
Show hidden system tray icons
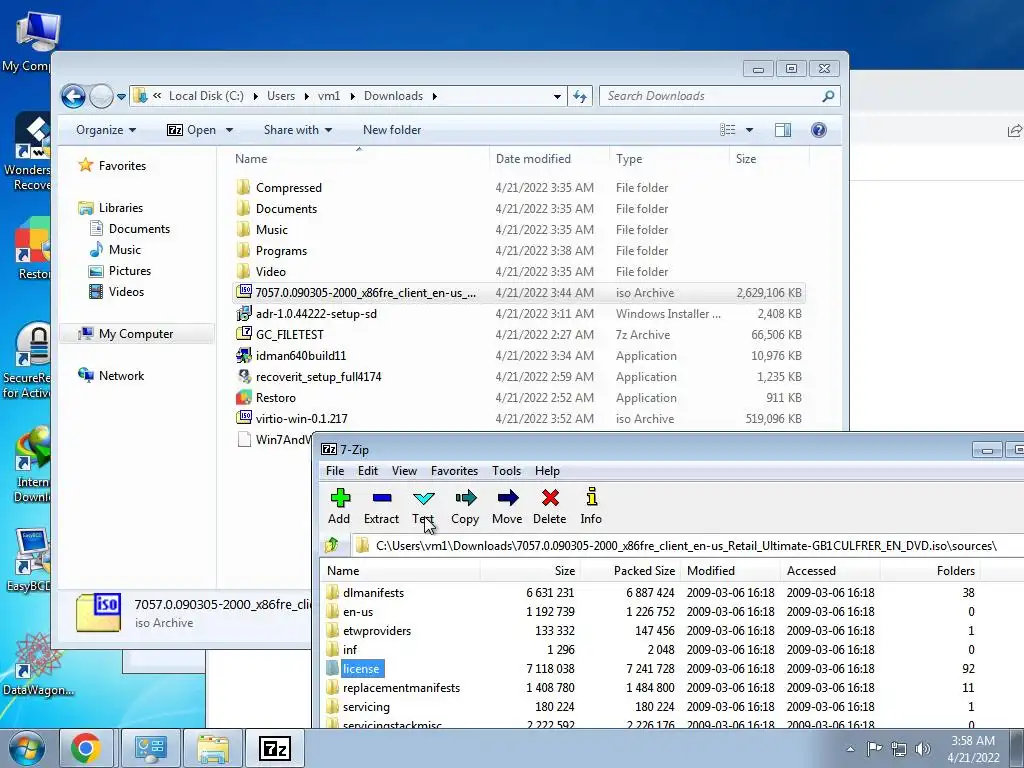tap(850, 749)
